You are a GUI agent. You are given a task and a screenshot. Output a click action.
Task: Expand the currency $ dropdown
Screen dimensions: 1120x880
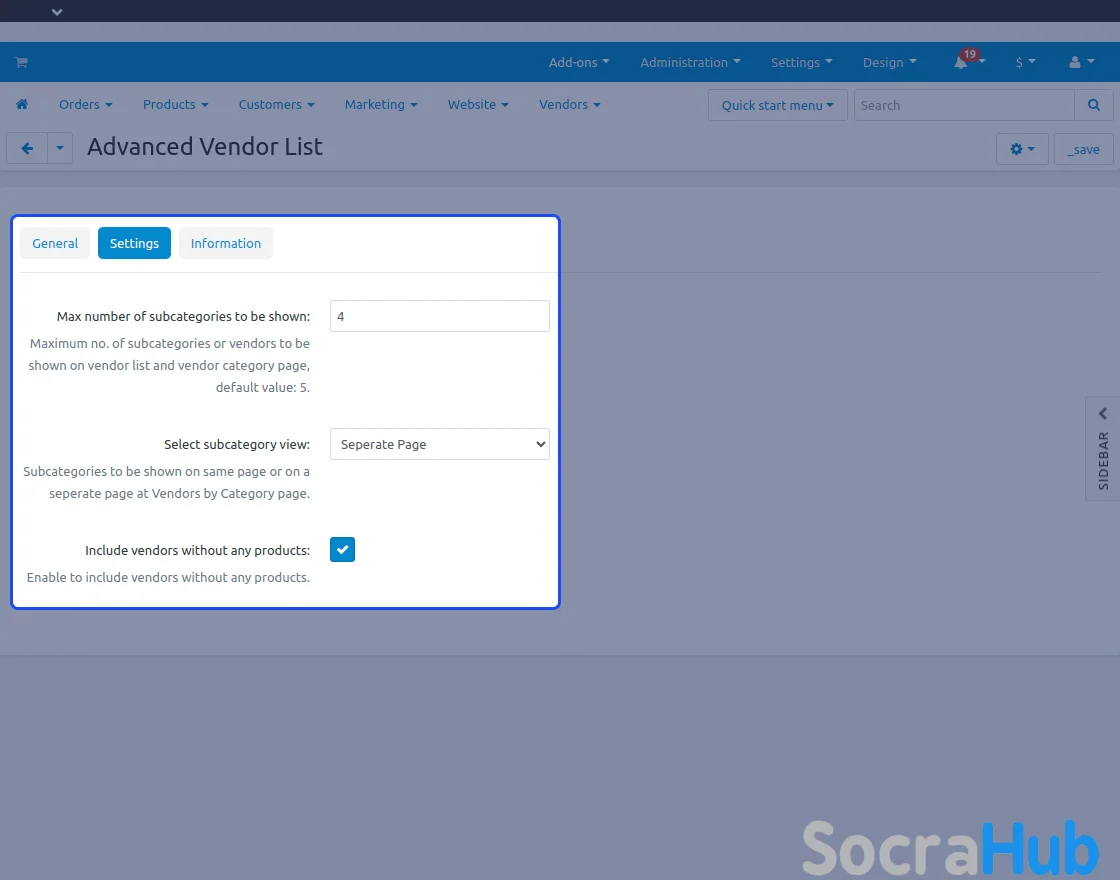[1025, 62]
